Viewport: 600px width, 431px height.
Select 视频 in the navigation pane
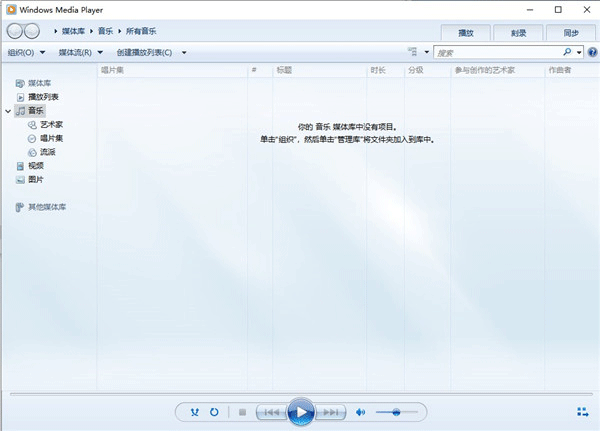[x=36, y=166]
